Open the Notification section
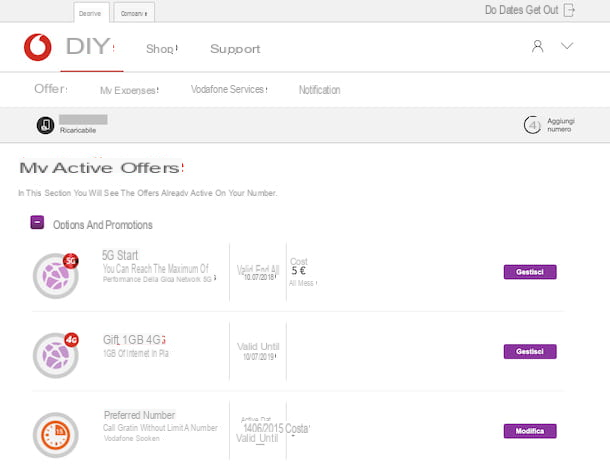This screenshot has height=468, width=610. click(319, 90)
